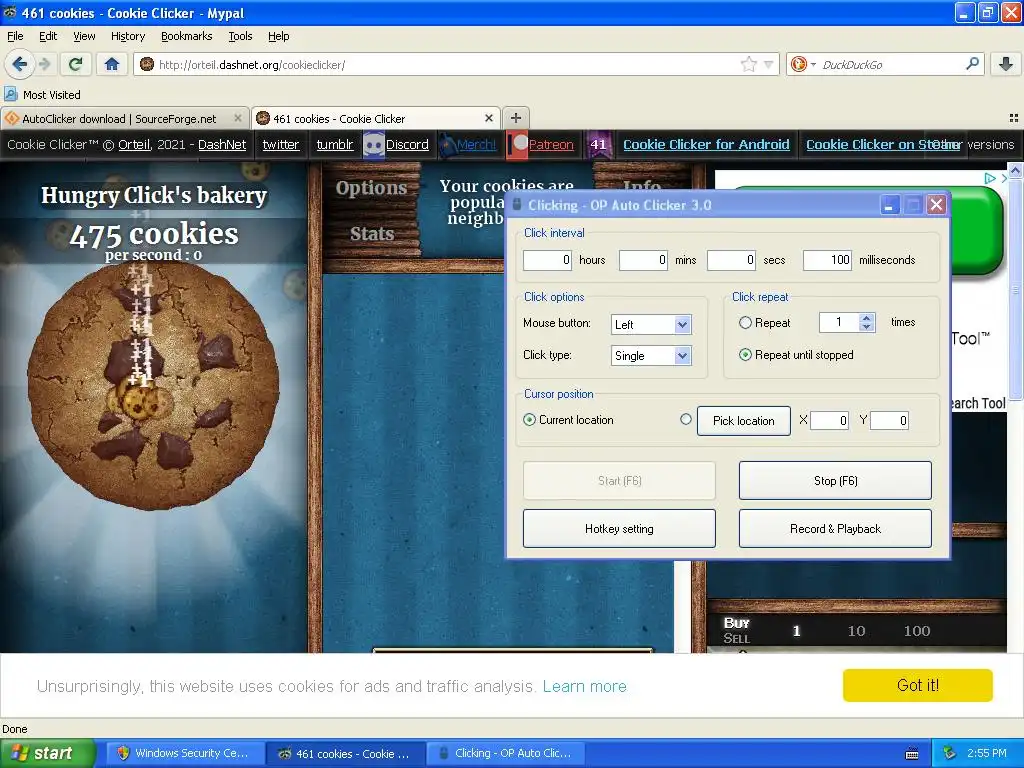1024x768 pixels.
Task: Open the Edit menu
Action: (48, 36)
